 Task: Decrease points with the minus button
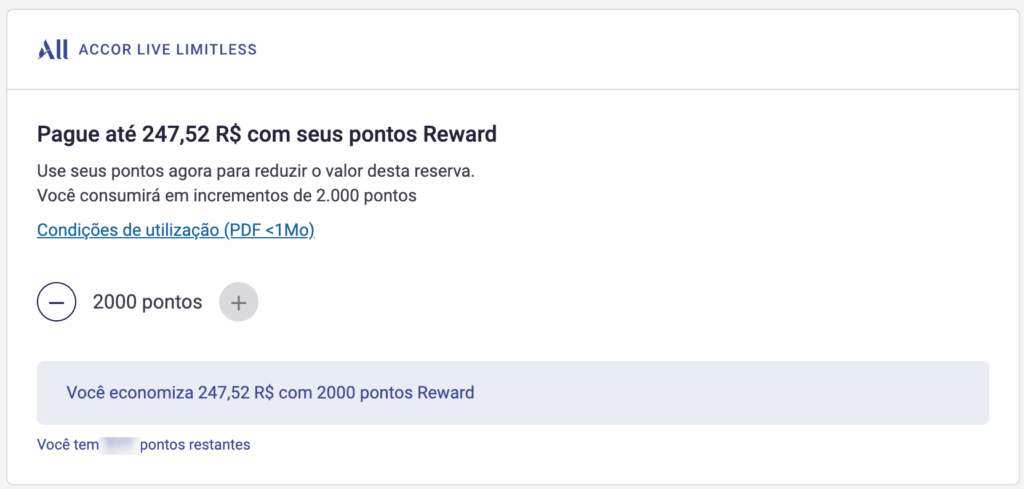(57, 301)
